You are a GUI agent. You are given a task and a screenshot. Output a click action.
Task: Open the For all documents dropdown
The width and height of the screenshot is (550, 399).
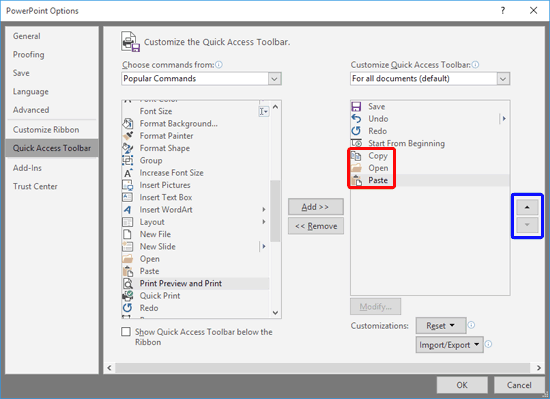(x=503, y=79)
